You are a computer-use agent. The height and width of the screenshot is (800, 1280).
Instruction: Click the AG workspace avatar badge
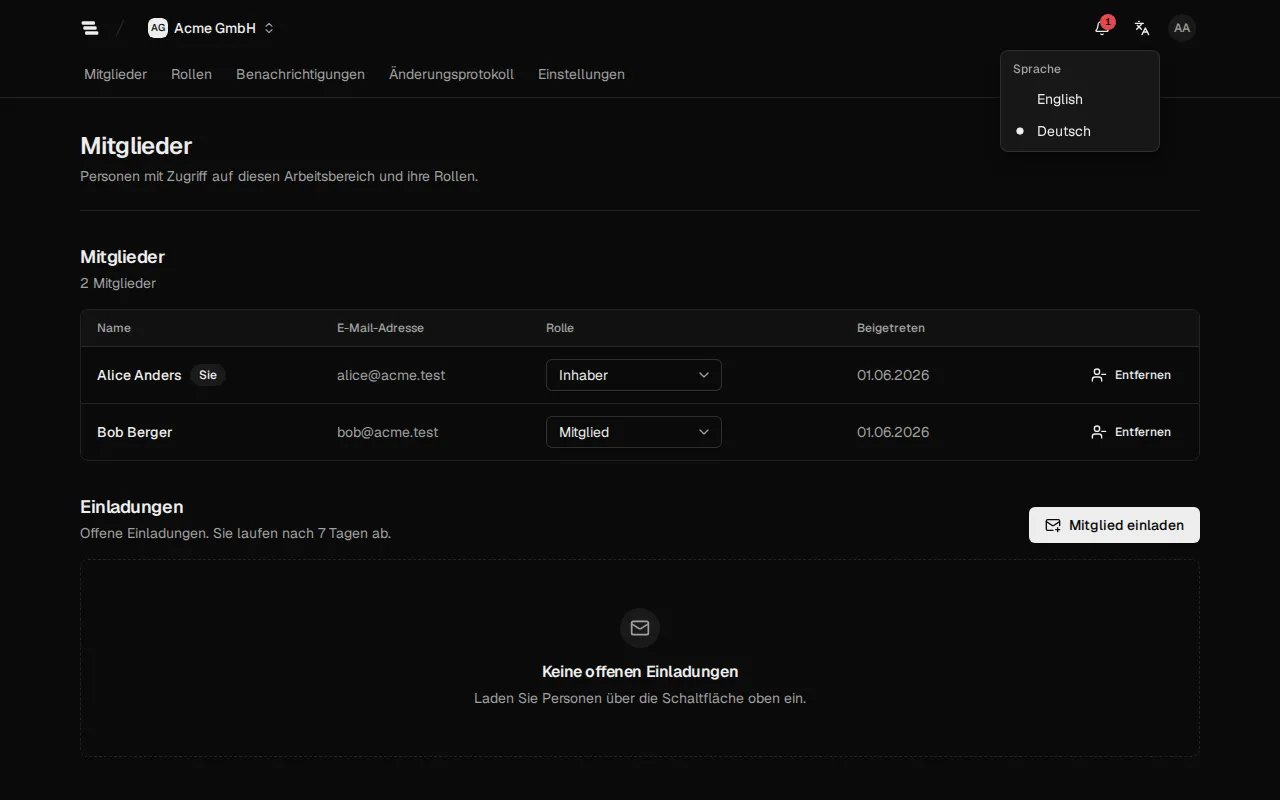tap(158, 28)
